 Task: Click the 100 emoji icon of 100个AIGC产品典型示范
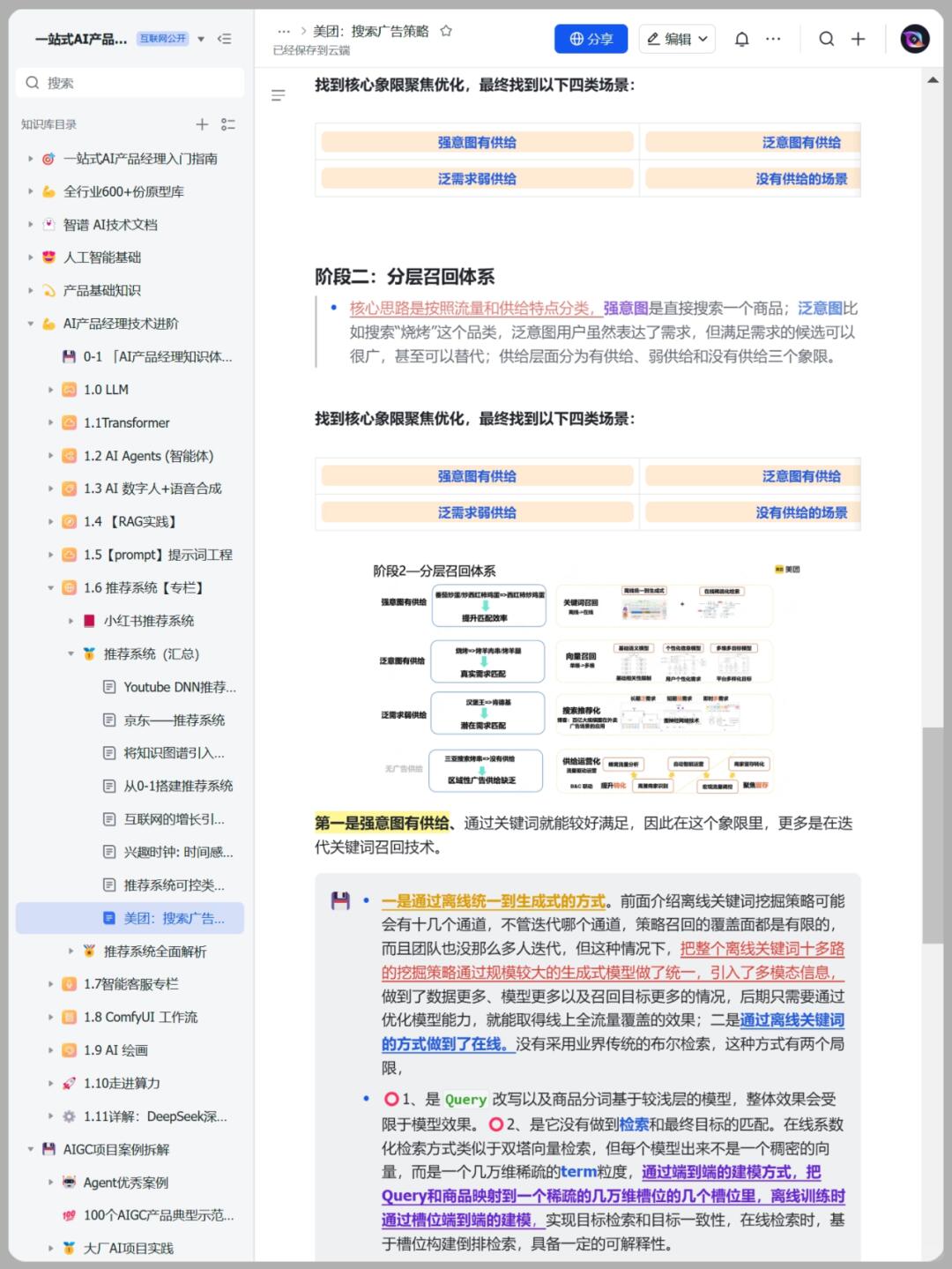[69, 1215]
